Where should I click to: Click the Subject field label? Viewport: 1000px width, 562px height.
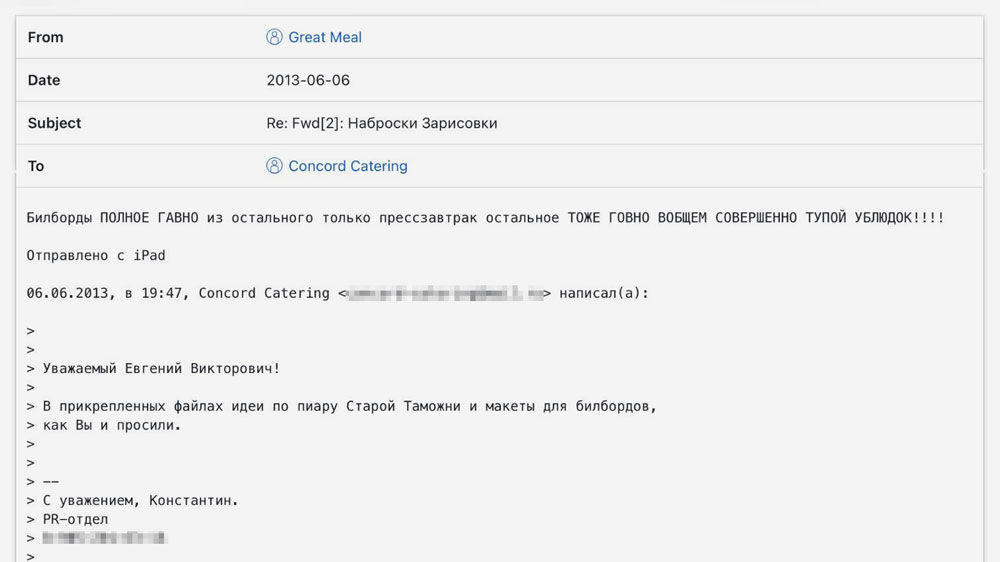(x=54, y=123)
